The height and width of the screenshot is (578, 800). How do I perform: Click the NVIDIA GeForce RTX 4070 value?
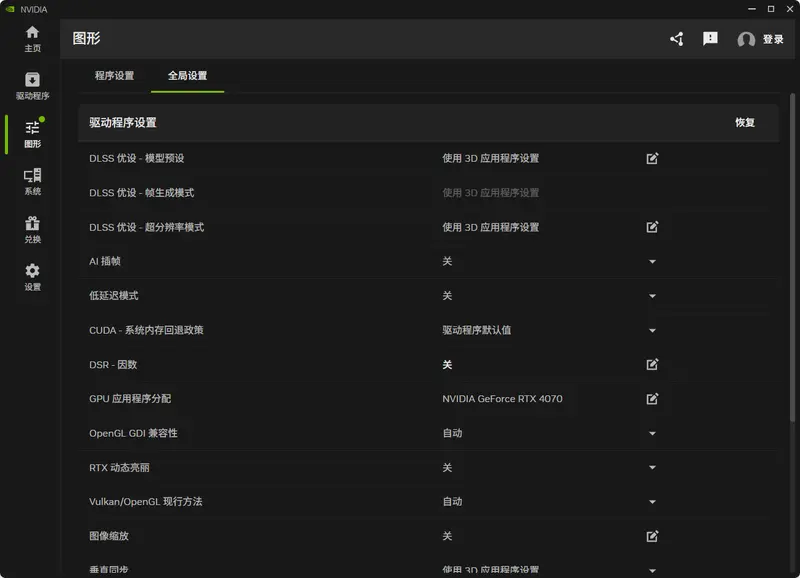pyautogui.click(x=502, y=399)
